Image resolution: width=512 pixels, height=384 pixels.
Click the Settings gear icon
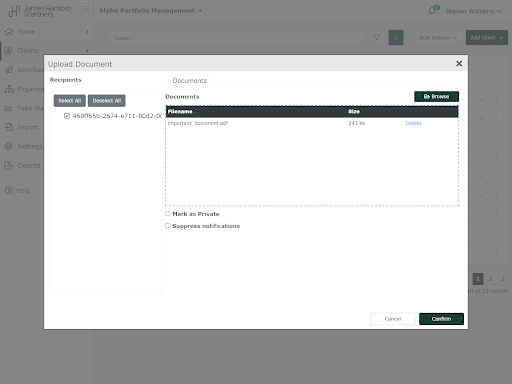9,146
